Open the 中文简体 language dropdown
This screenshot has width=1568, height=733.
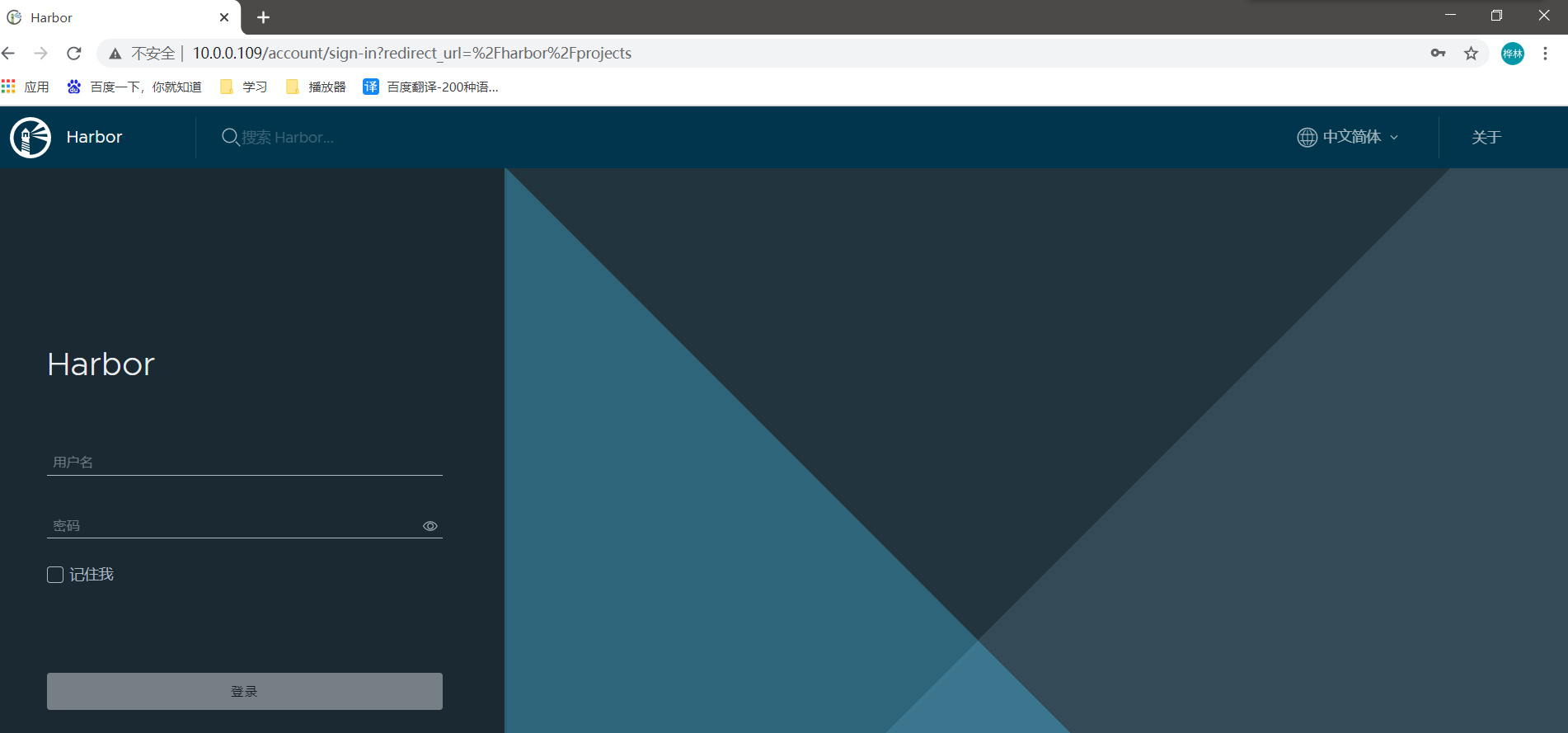[x=1348, y=137]
